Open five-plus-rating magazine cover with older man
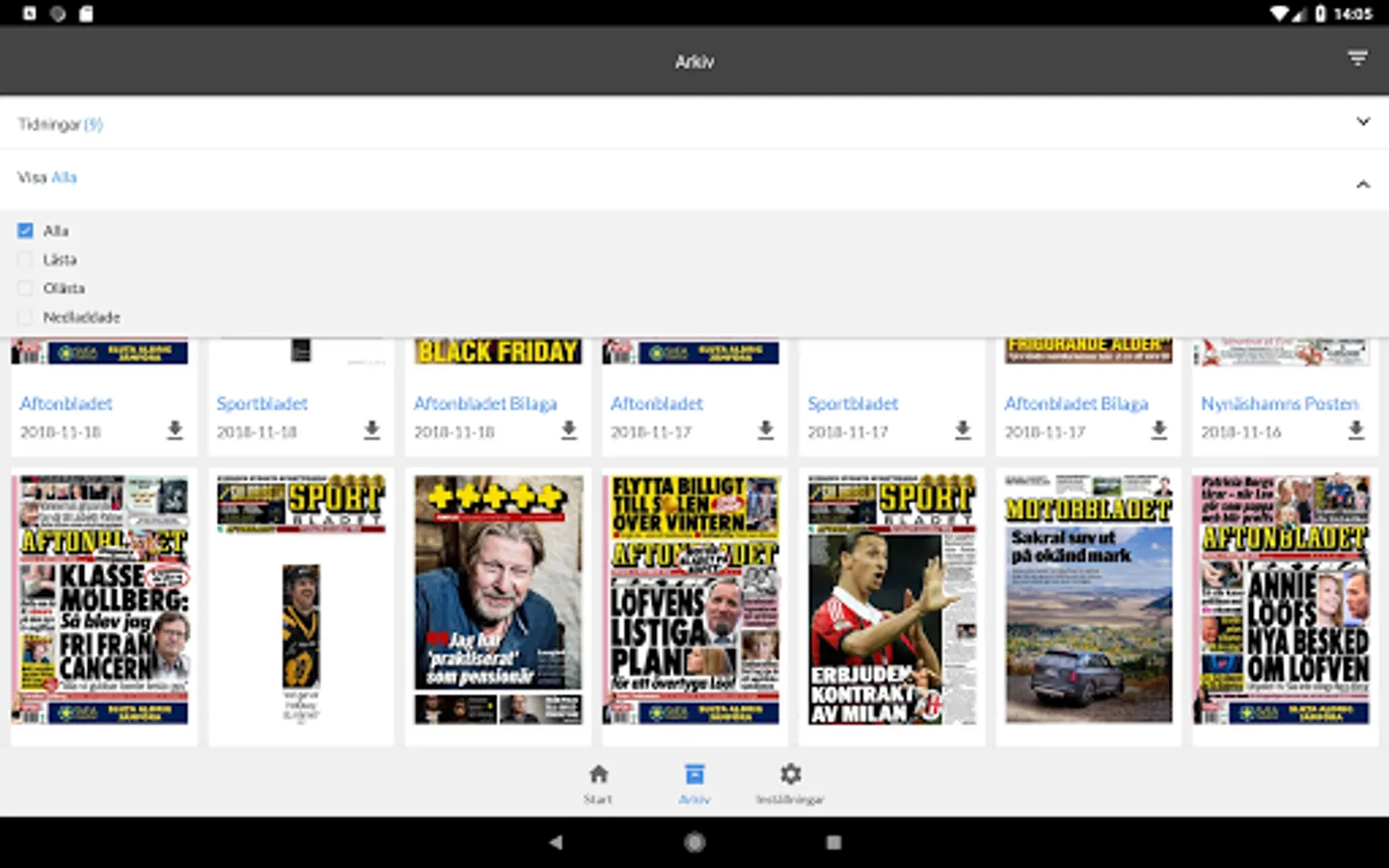Image resolution: width=1389 pixels, height=868 pixels. [x=498, y=599]
